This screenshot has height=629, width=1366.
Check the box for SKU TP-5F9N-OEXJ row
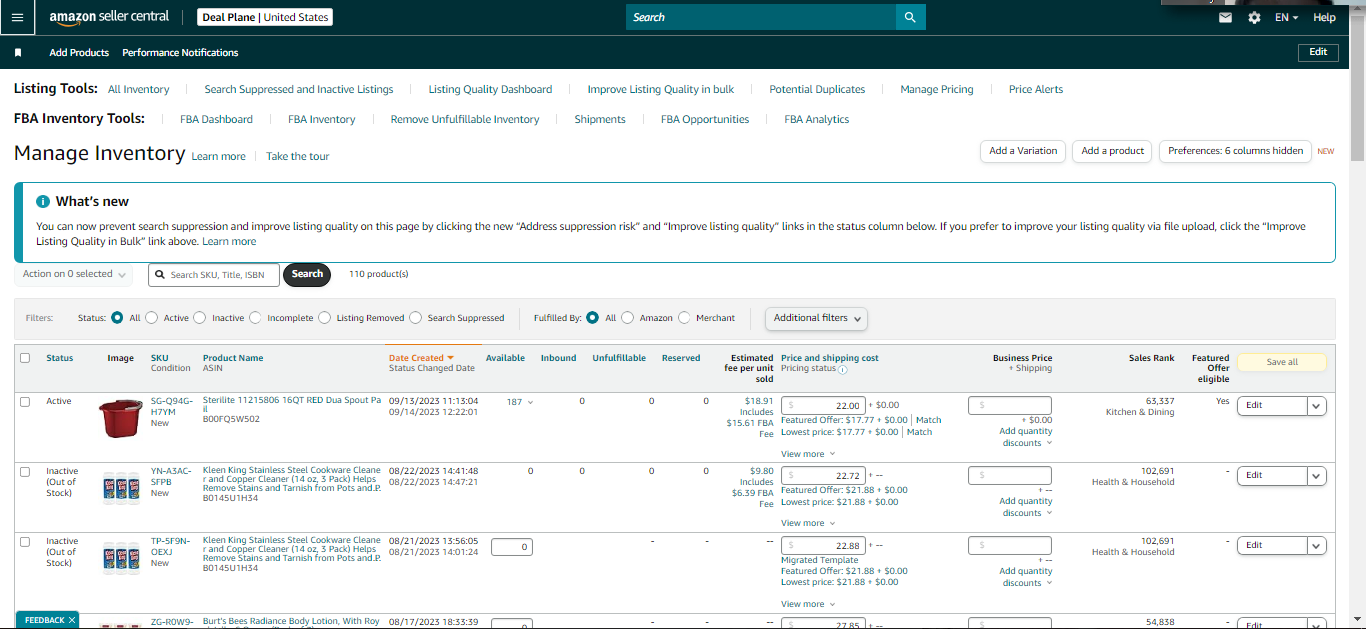click(25, 541)
